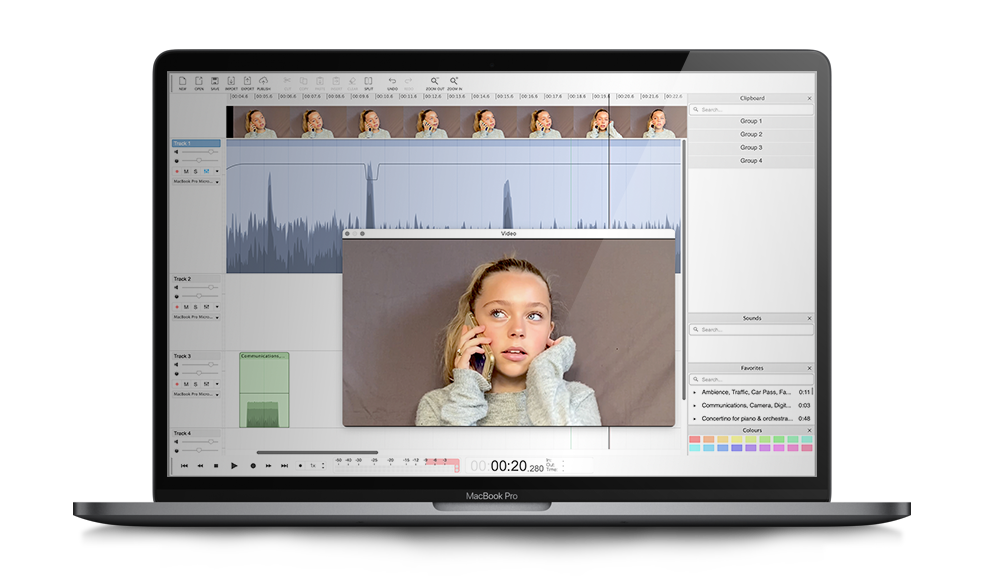Click the Track 4 name label

point(183,433)
